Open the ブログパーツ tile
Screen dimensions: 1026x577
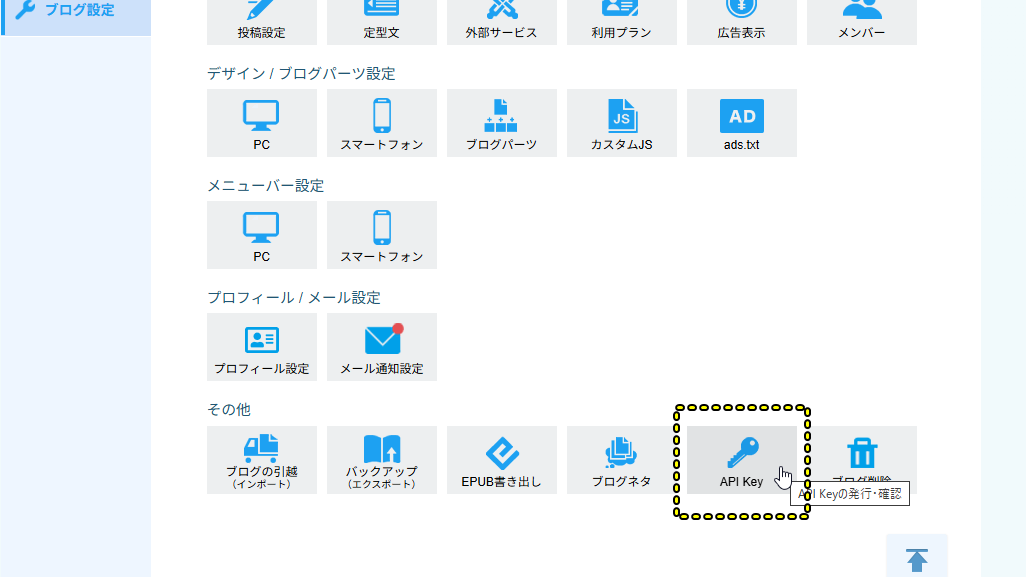(502, 123)
